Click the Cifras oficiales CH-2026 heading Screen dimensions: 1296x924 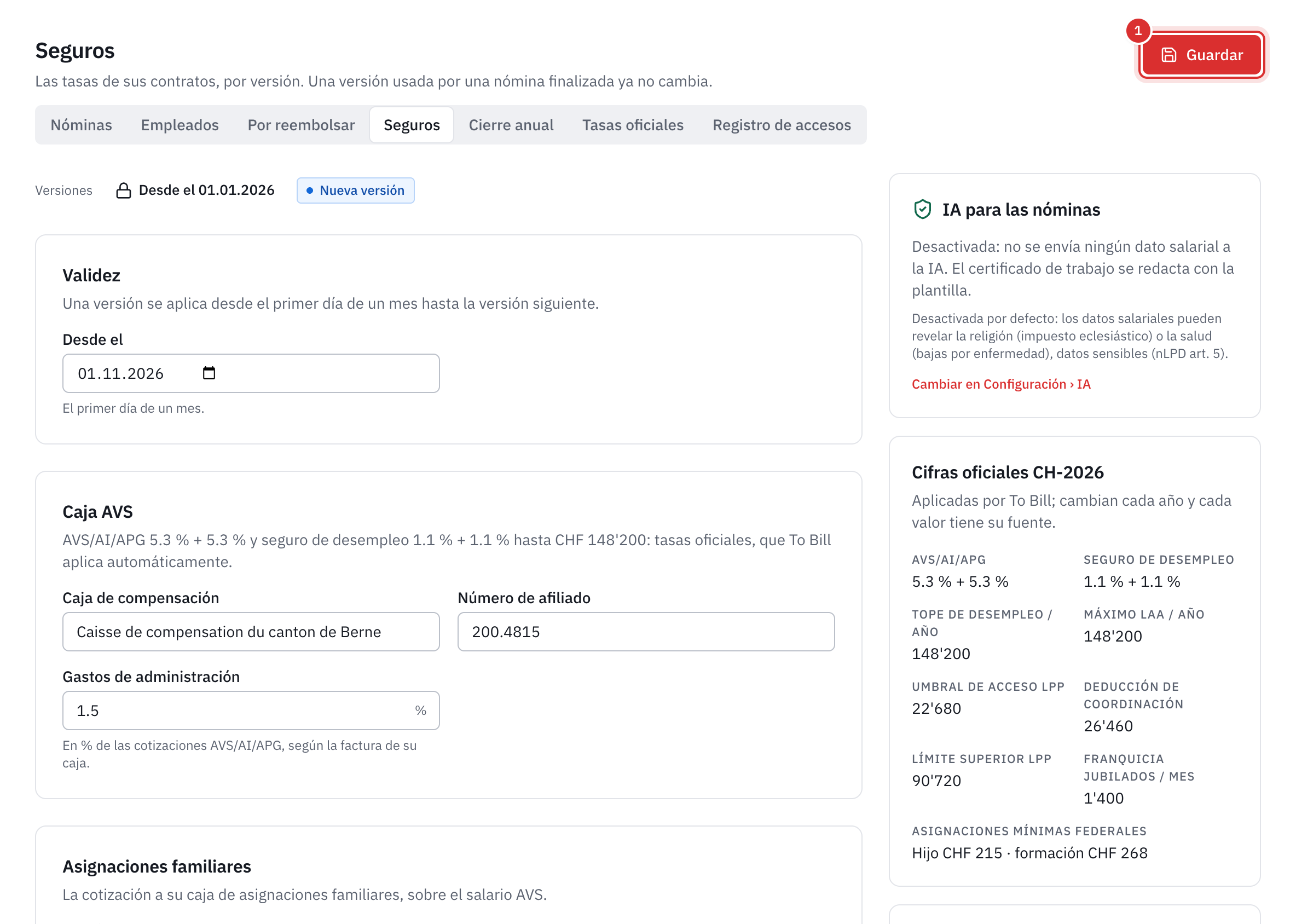point(1008,472)
